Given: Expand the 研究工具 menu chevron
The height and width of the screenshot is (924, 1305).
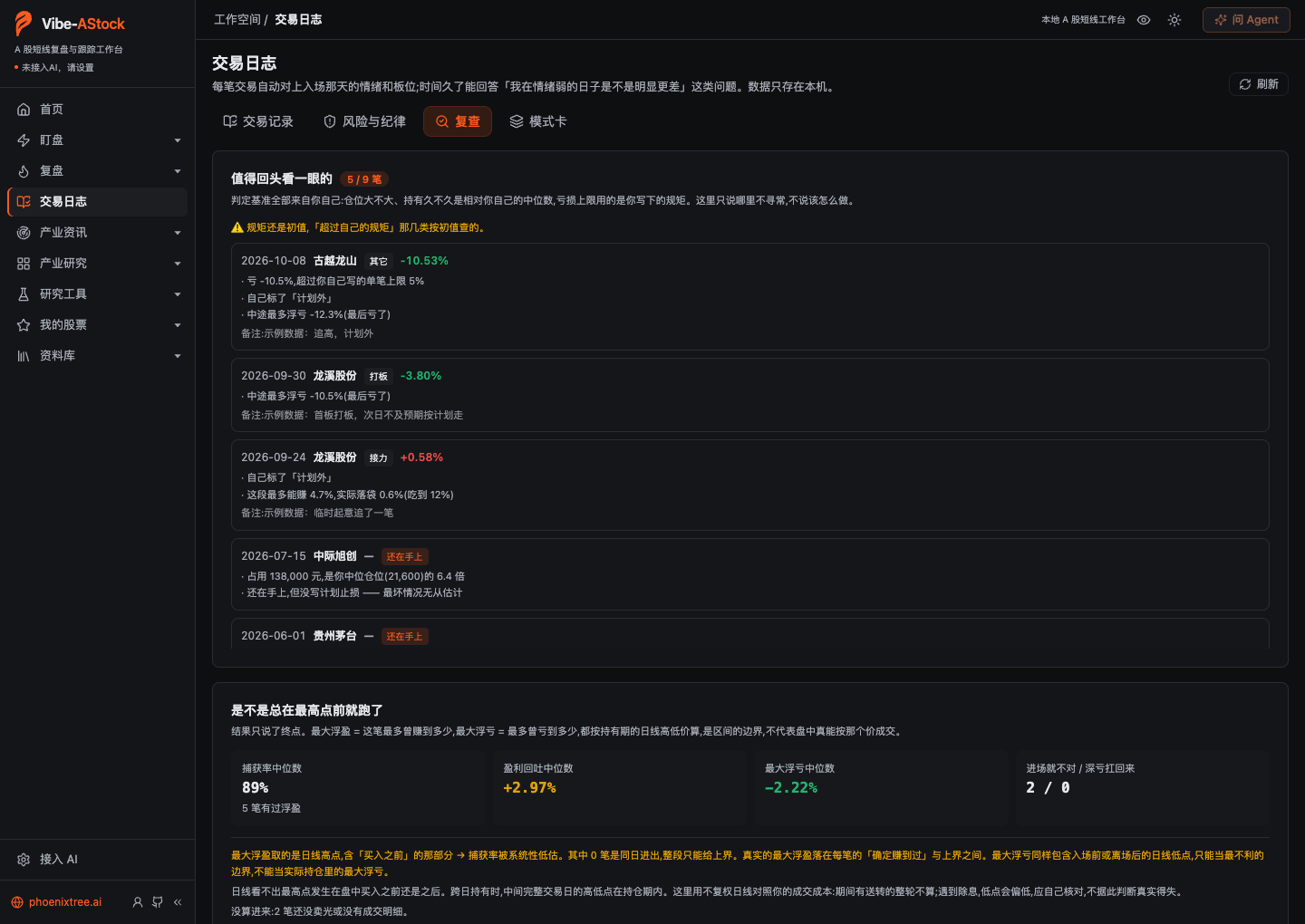Looking at the screenshot, I should coord(178,294).
